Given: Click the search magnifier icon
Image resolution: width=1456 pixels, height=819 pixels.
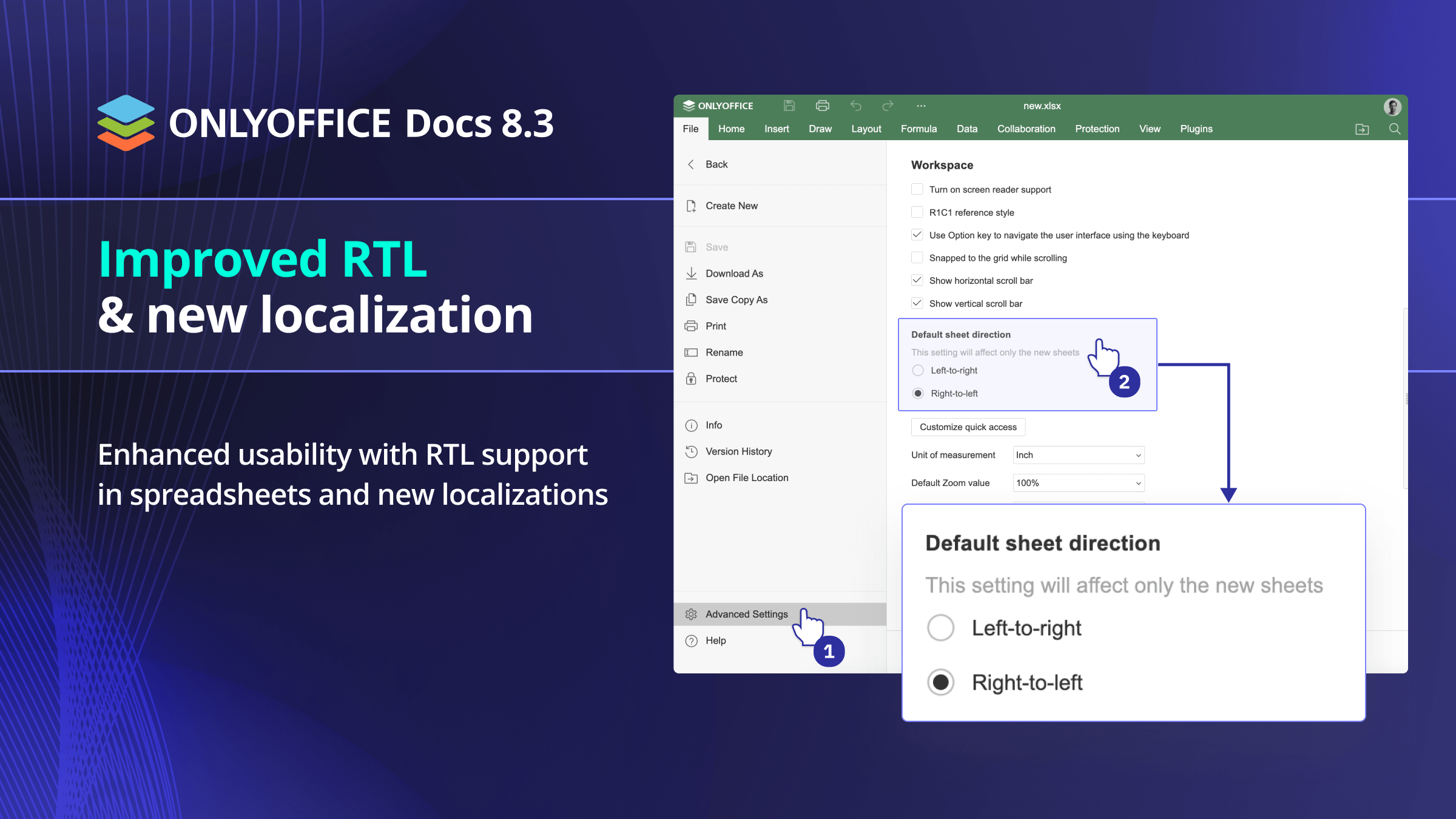Looking at the screenshot, I should click(x=1395, y=129).
